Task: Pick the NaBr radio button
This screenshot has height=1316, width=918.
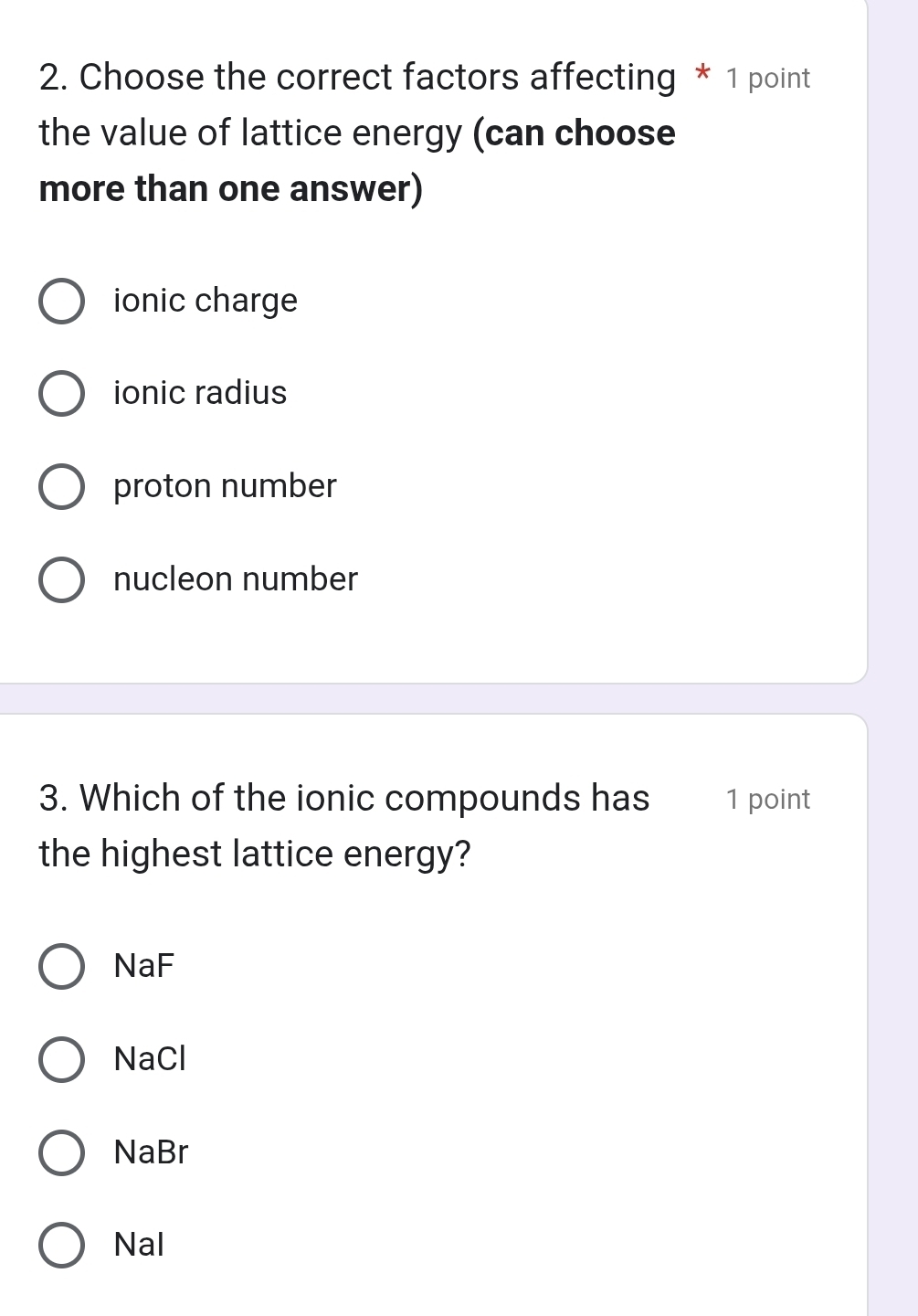Action: [x=61, y=1152]
